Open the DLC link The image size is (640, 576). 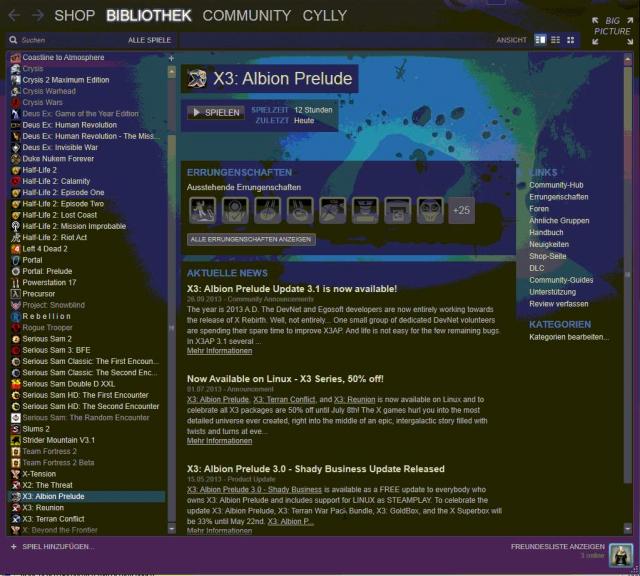[x=536, y=268]
